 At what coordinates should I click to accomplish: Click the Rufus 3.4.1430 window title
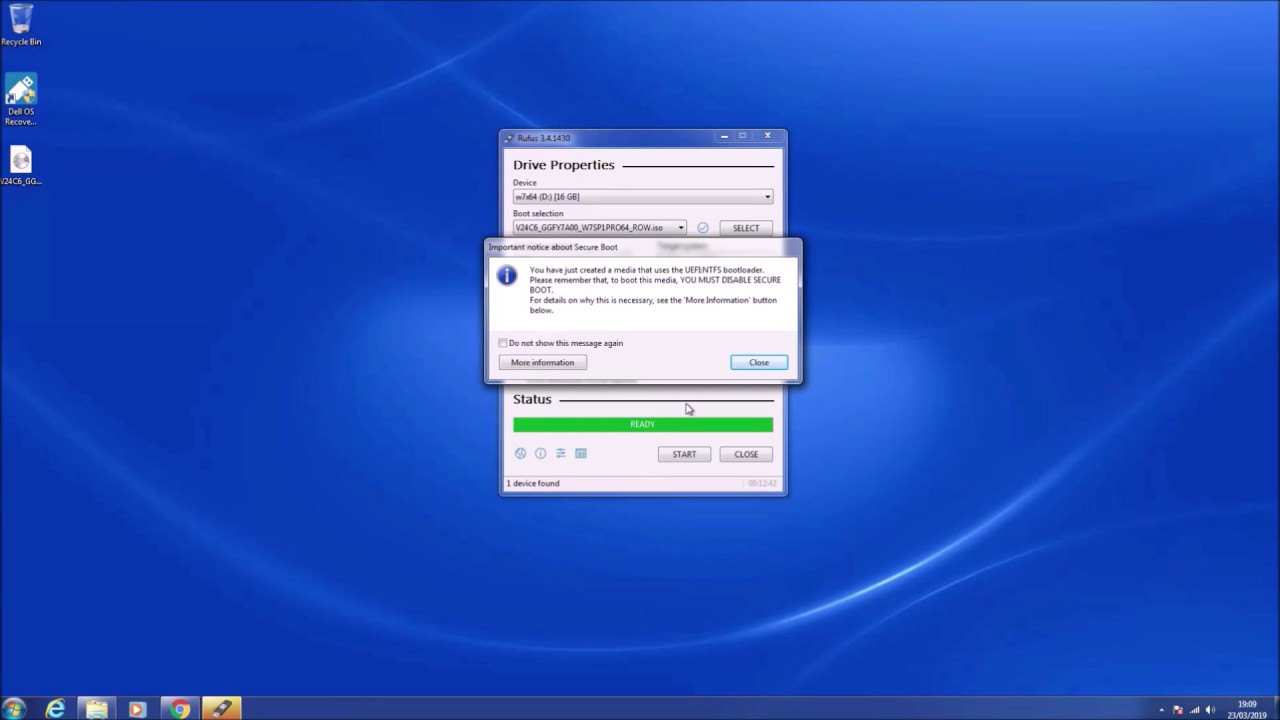544,138
